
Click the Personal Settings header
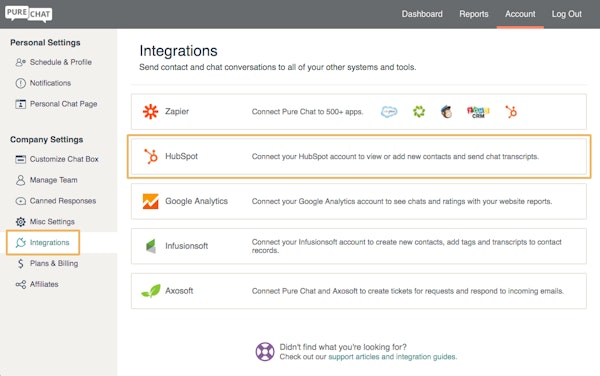point(45,42)
